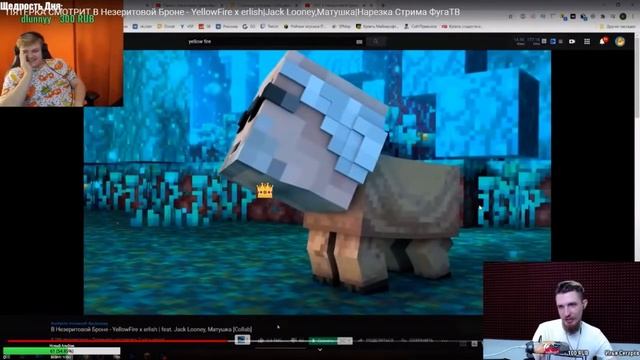Open the YouTube apps grid icon
The height and width of the screenshot is (360, 640).
click(587, 41)
